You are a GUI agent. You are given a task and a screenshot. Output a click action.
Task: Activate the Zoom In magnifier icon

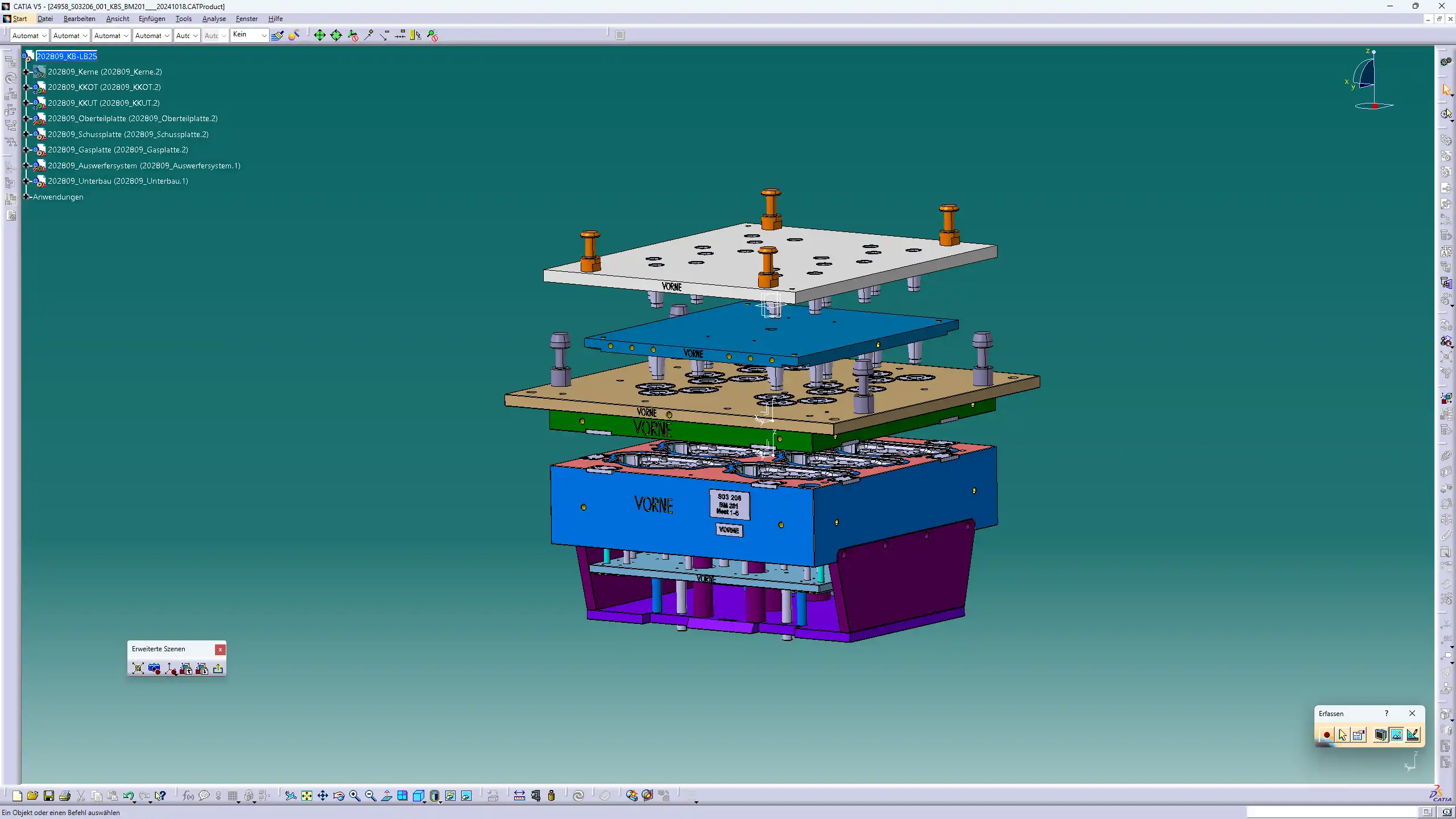click(354, 796)
